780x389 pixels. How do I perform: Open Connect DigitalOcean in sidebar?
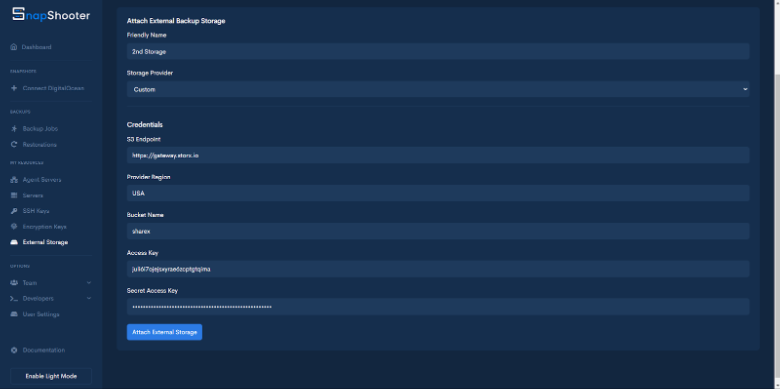pyautogui.click(x=53, y=88)
